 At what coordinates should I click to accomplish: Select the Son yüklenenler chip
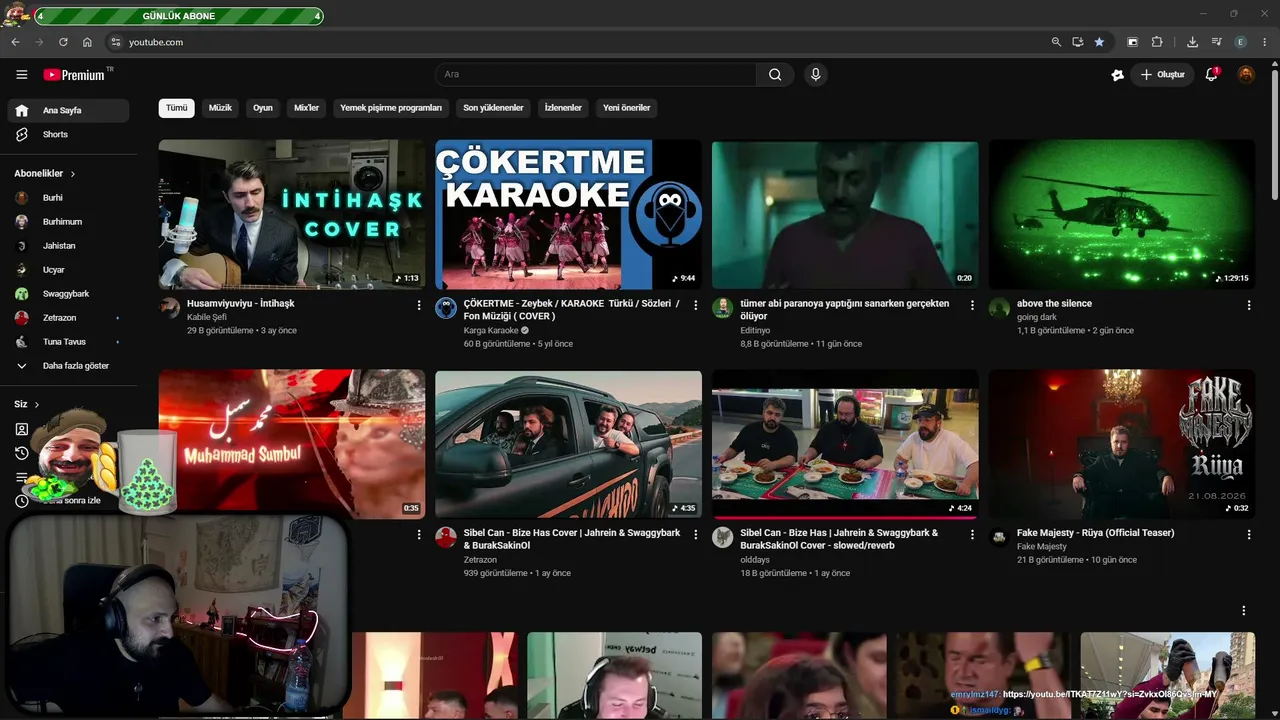point(493,108)
